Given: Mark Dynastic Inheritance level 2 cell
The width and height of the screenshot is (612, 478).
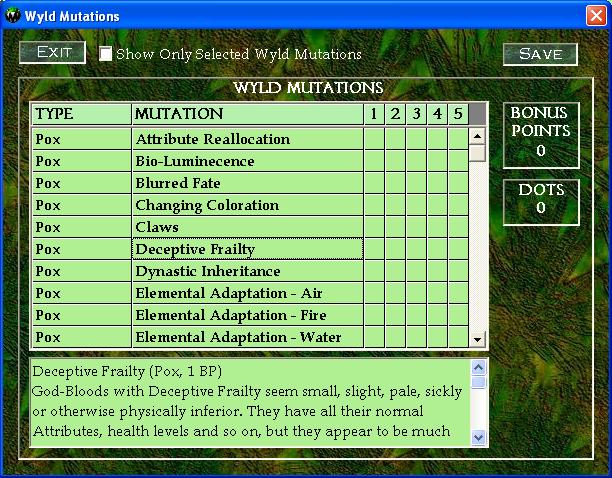Looking at the screenshot, I should click(x=395, y=271).
